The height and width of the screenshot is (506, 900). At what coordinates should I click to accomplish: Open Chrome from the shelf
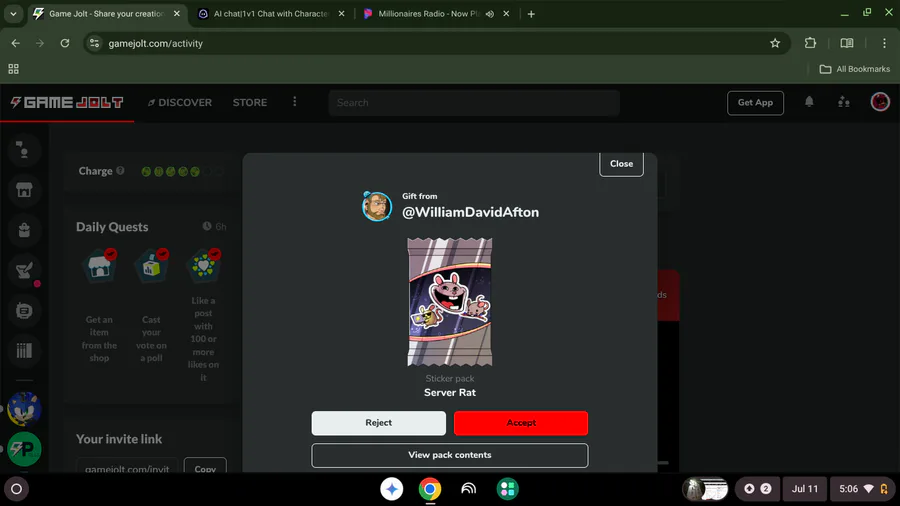[430, 489]
